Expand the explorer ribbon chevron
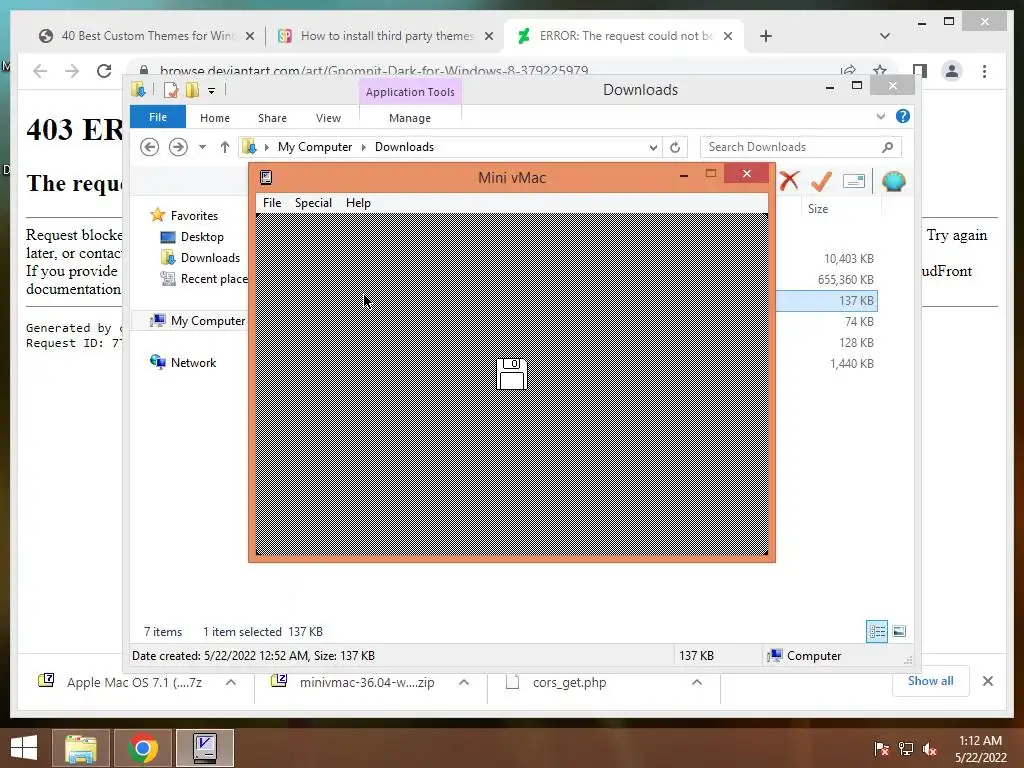The image size is (1024, 768). coord(880,116)
